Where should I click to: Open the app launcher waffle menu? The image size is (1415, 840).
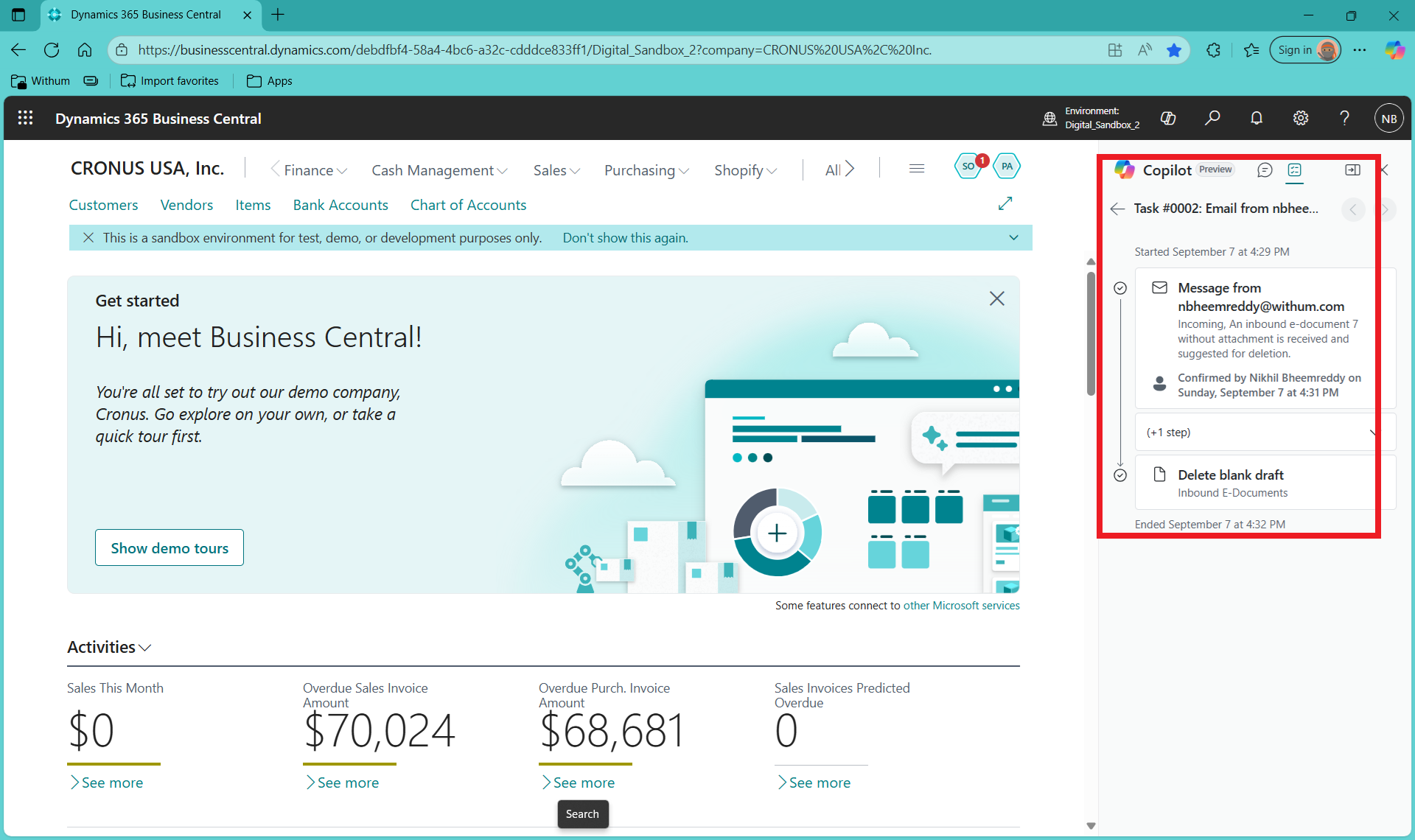click(25, 118)
